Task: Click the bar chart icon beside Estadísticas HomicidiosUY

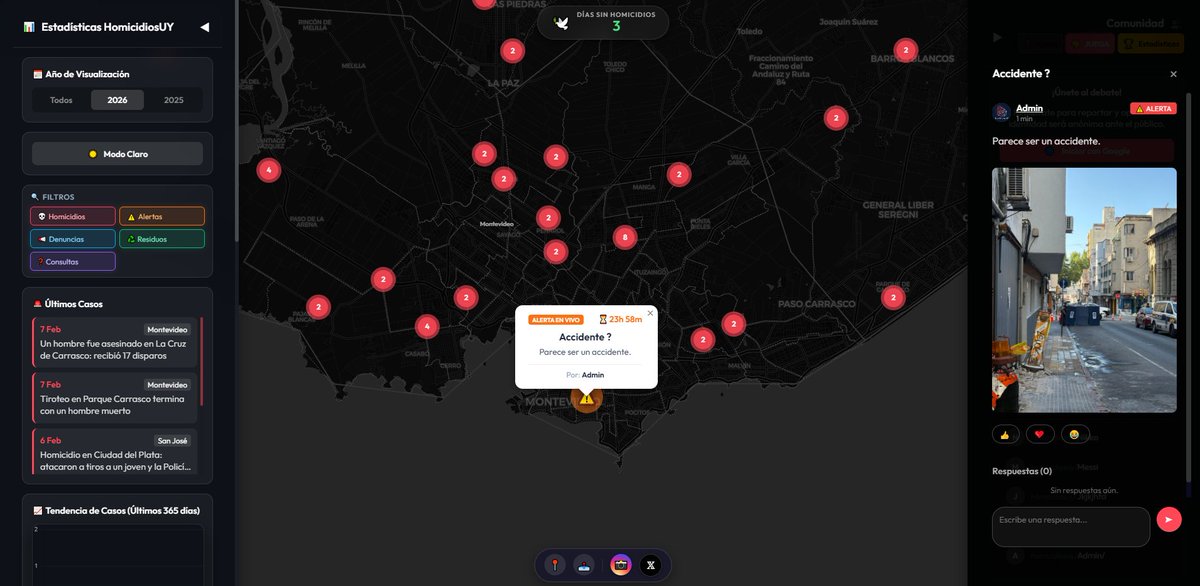Action: [x=29, y=27]
